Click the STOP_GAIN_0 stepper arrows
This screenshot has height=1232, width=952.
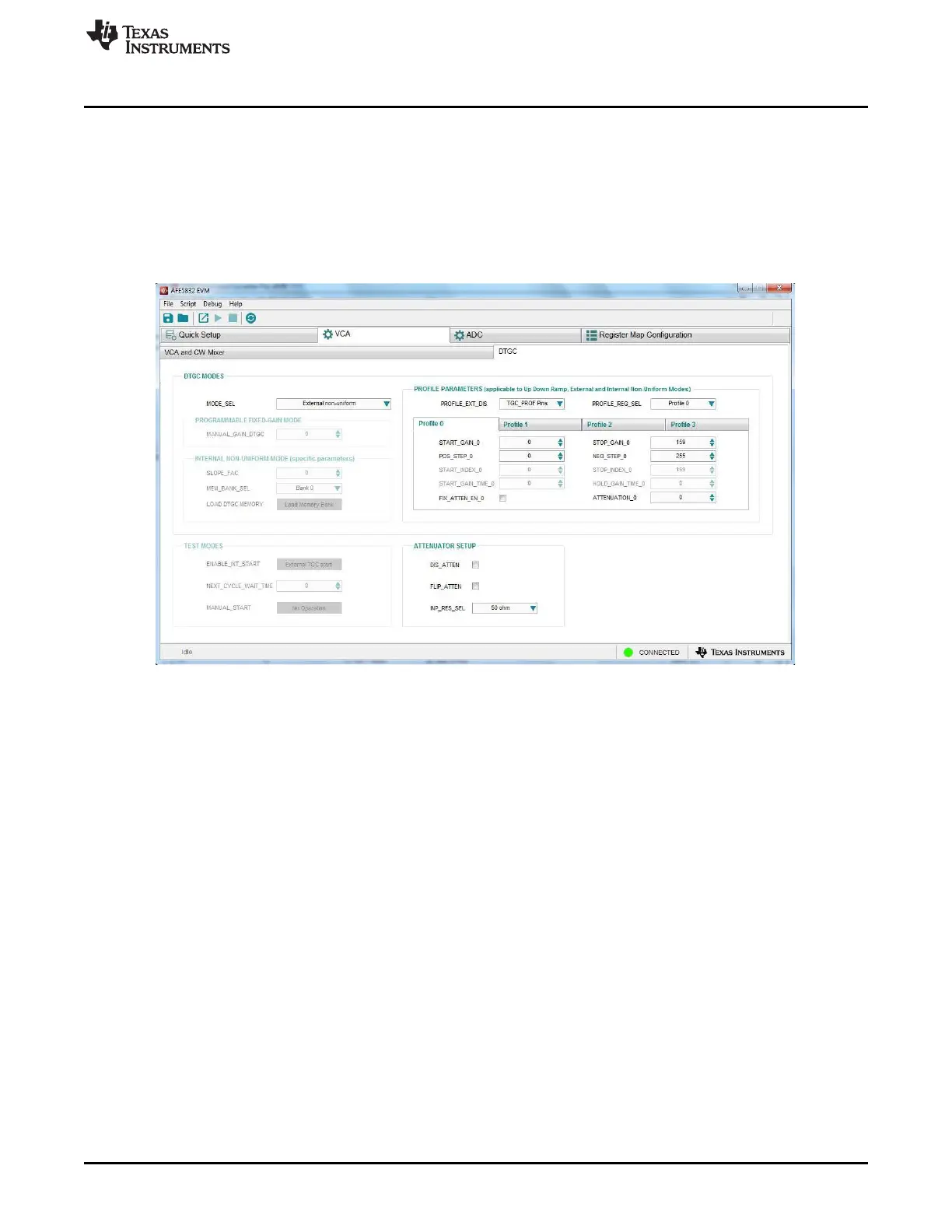(712, 443)
